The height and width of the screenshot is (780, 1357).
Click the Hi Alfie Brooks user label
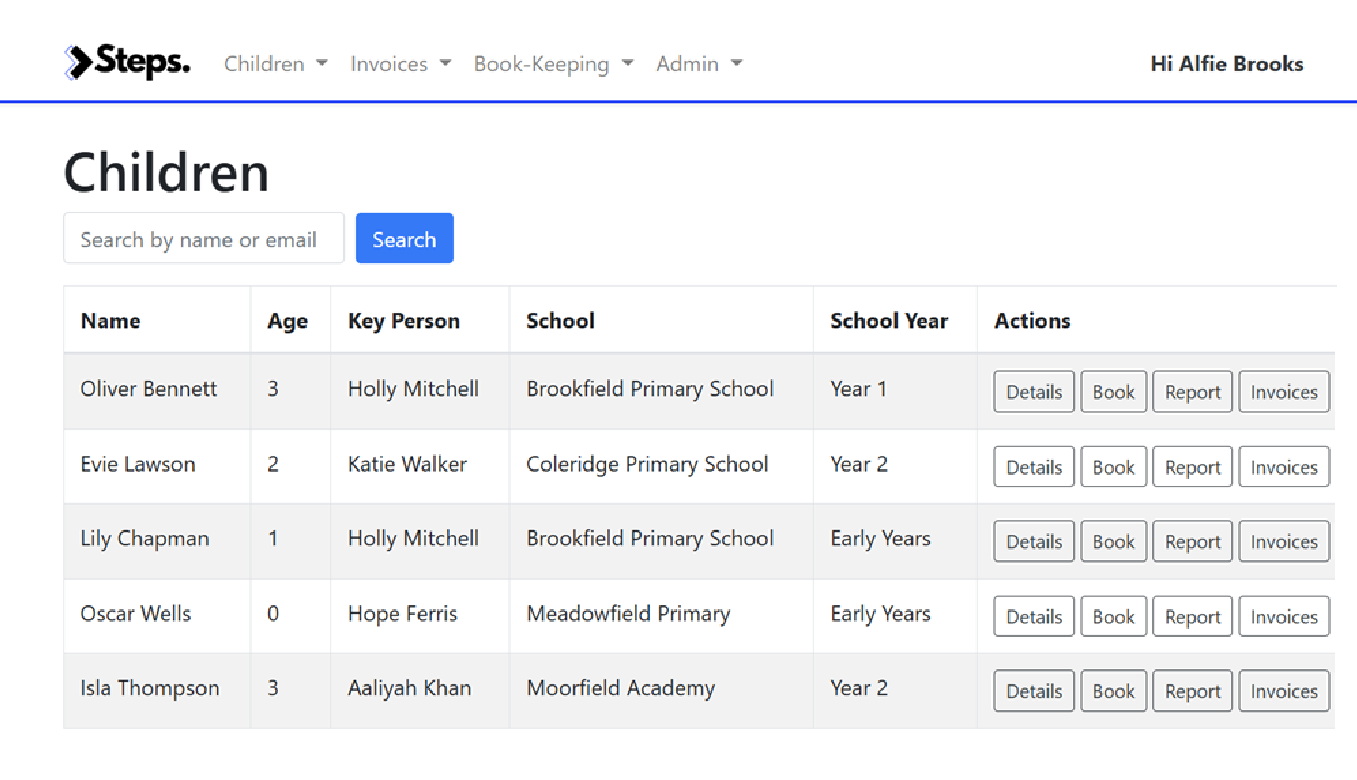pyautogui.click(x=1226, y=64)
